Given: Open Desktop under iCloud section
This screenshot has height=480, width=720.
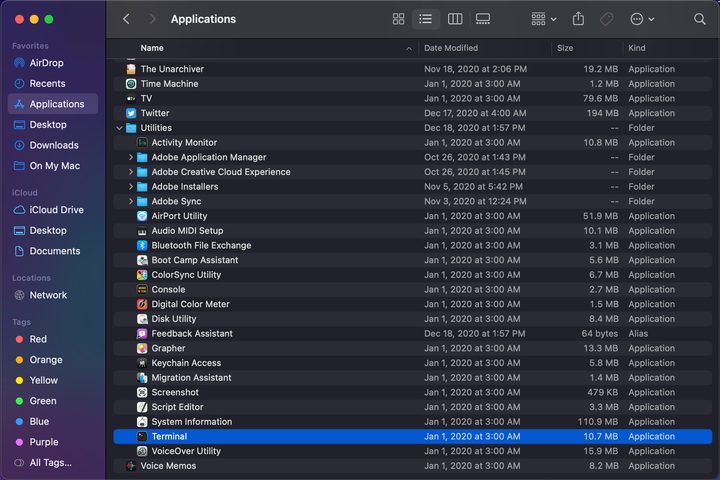Looking at the screenshot, I should tap(53, 231).
